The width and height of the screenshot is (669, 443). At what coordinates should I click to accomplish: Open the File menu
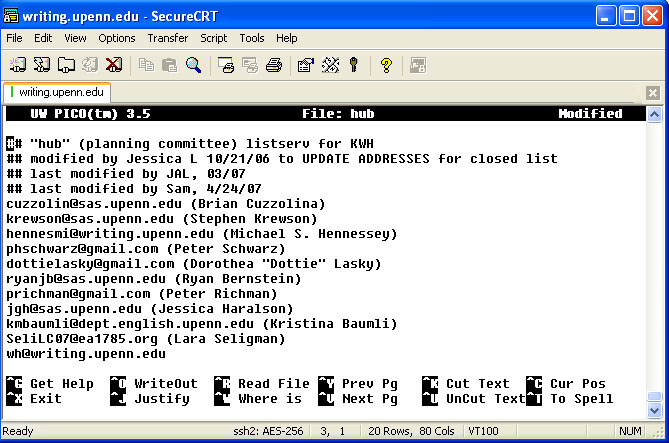coord(14,38)
